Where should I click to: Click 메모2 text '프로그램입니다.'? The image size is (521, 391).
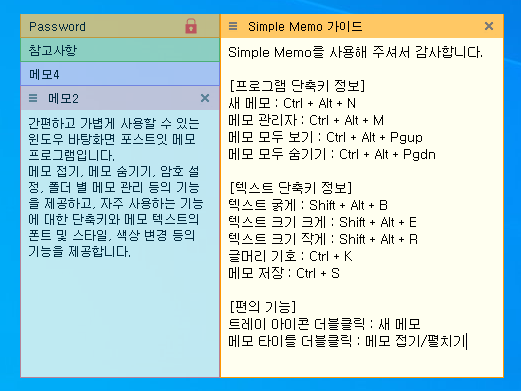[x=71, y=155]
